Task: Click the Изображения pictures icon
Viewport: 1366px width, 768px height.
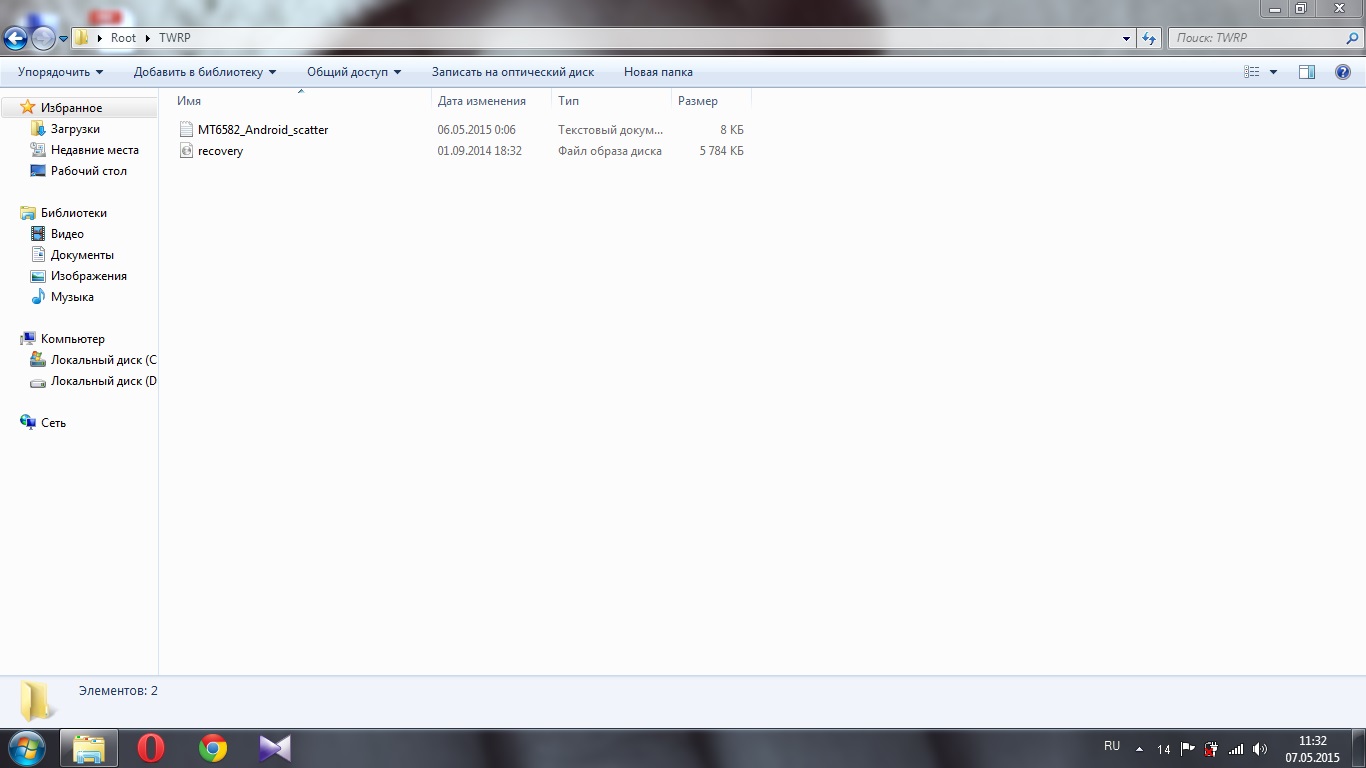Action: click(38, 276)
